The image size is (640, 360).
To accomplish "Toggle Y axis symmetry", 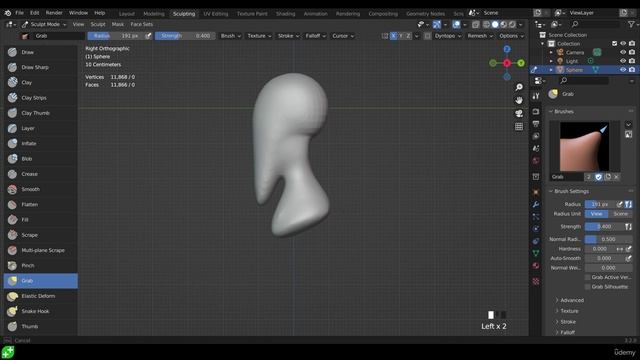I will 401,36.
